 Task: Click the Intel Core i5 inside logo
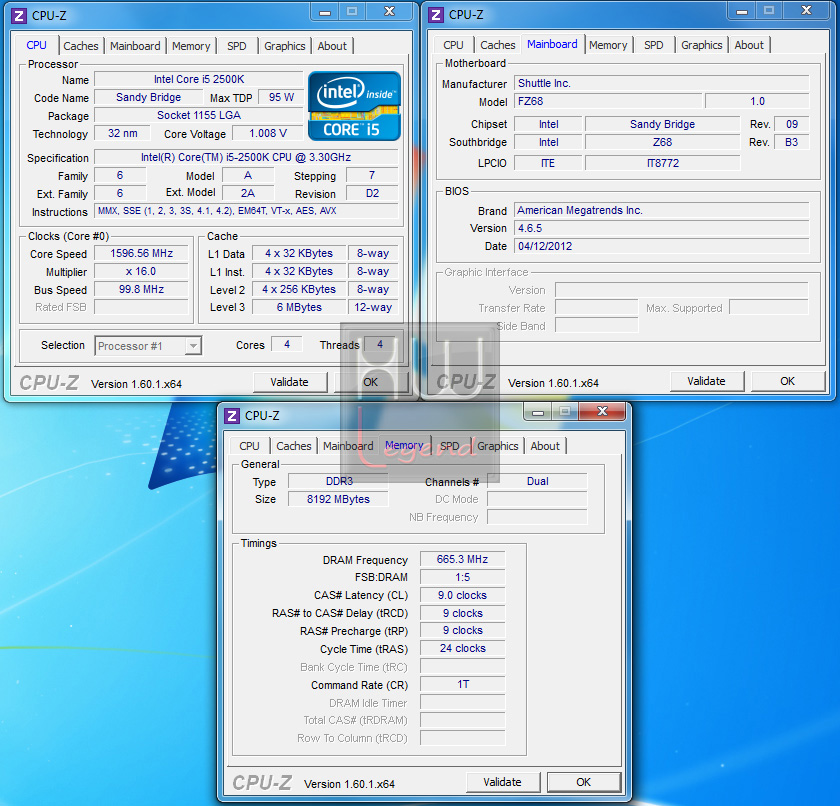point(355,106)
